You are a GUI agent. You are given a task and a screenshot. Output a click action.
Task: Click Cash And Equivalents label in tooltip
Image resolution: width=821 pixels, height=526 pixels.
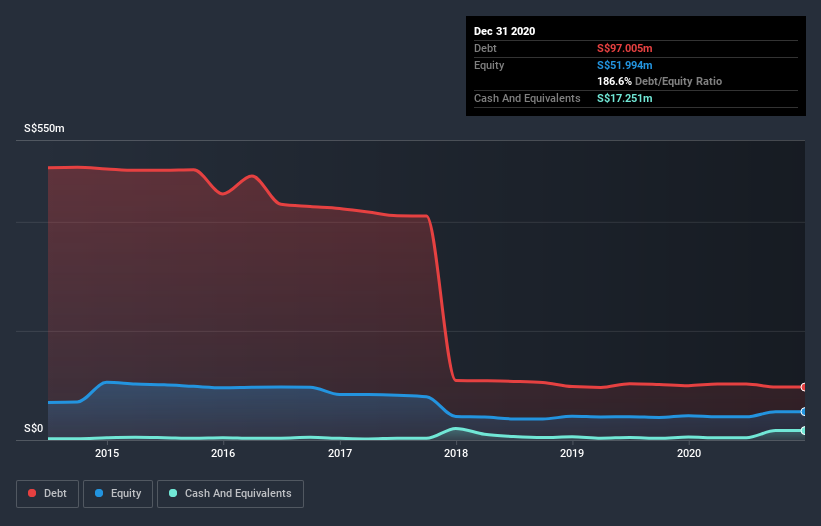click(x=527, y=98)
